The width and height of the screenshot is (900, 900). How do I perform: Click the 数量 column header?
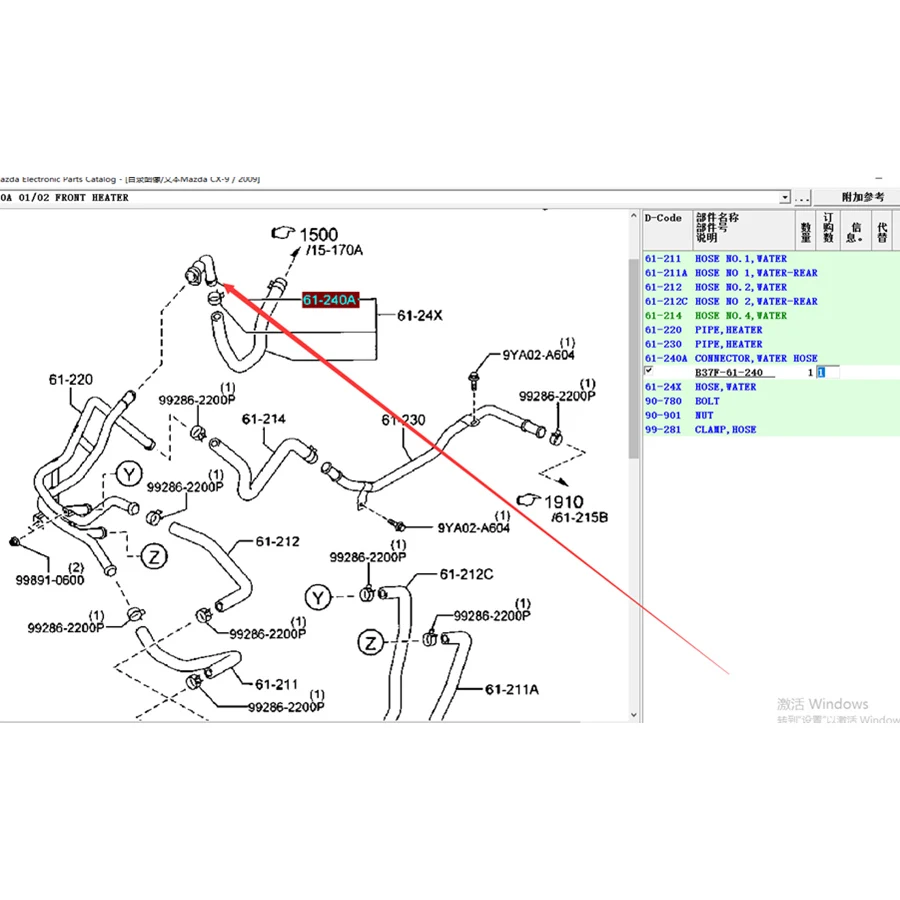(806, 230)
